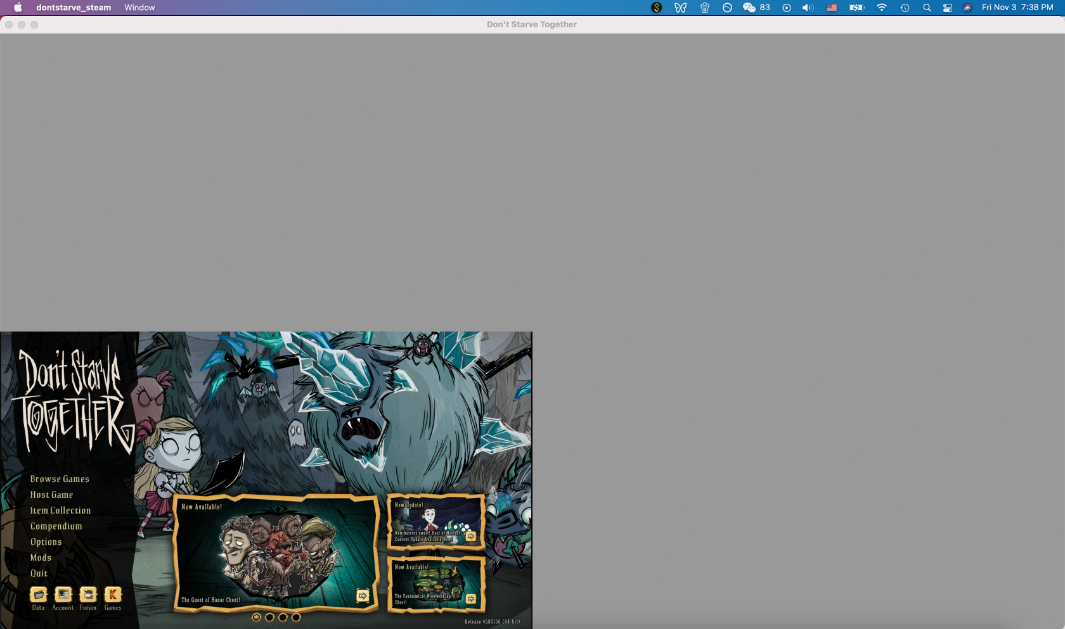Viewport: 1065px width, 629px height.
Task: Open the dontstarve_steam app menu
Action: click(73, 7)
